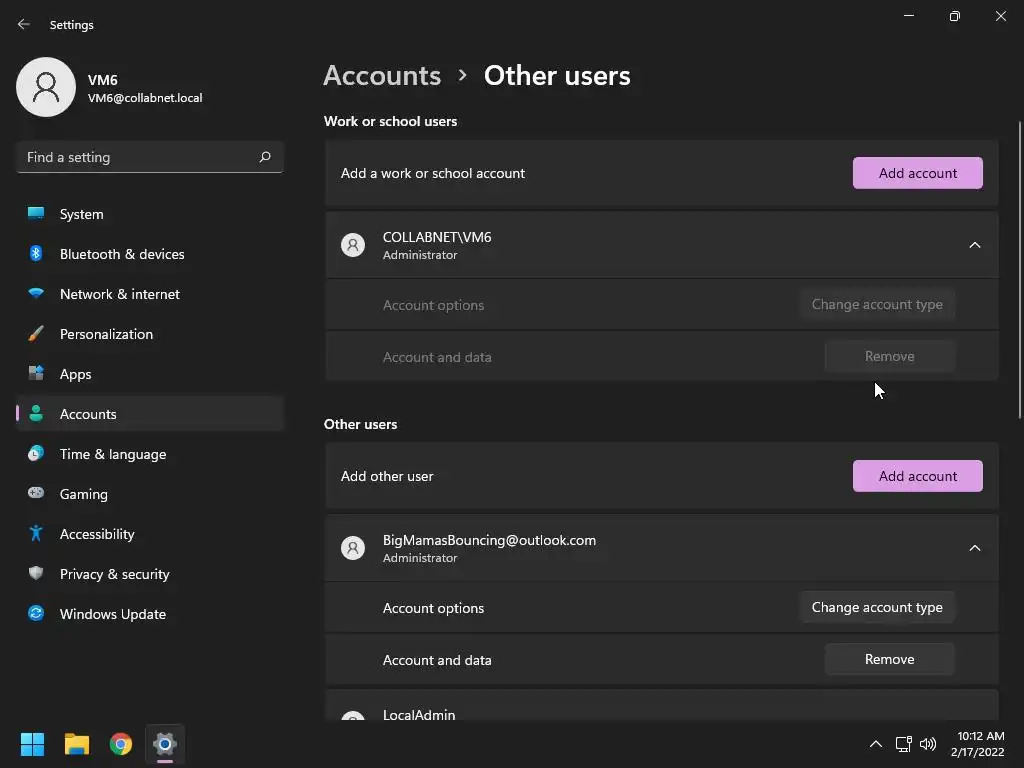Open File Explorer from the taskbar
The height and width of the screenshot is (768, 1024).
tap(77, 744)
